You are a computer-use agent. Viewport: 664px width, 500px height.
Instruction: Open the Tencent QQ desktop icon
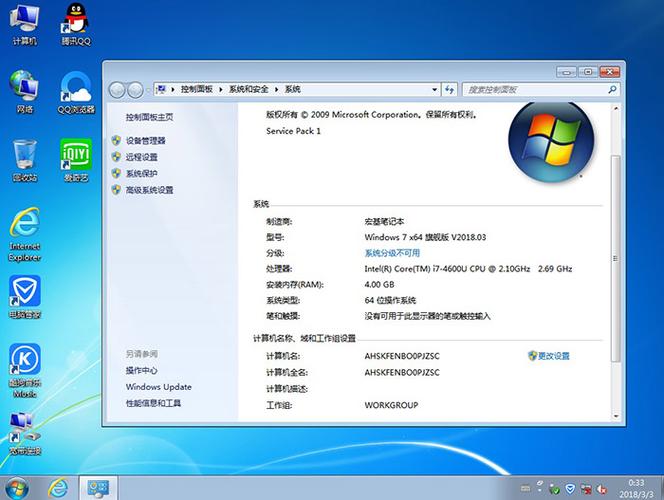tap(76, 25)
